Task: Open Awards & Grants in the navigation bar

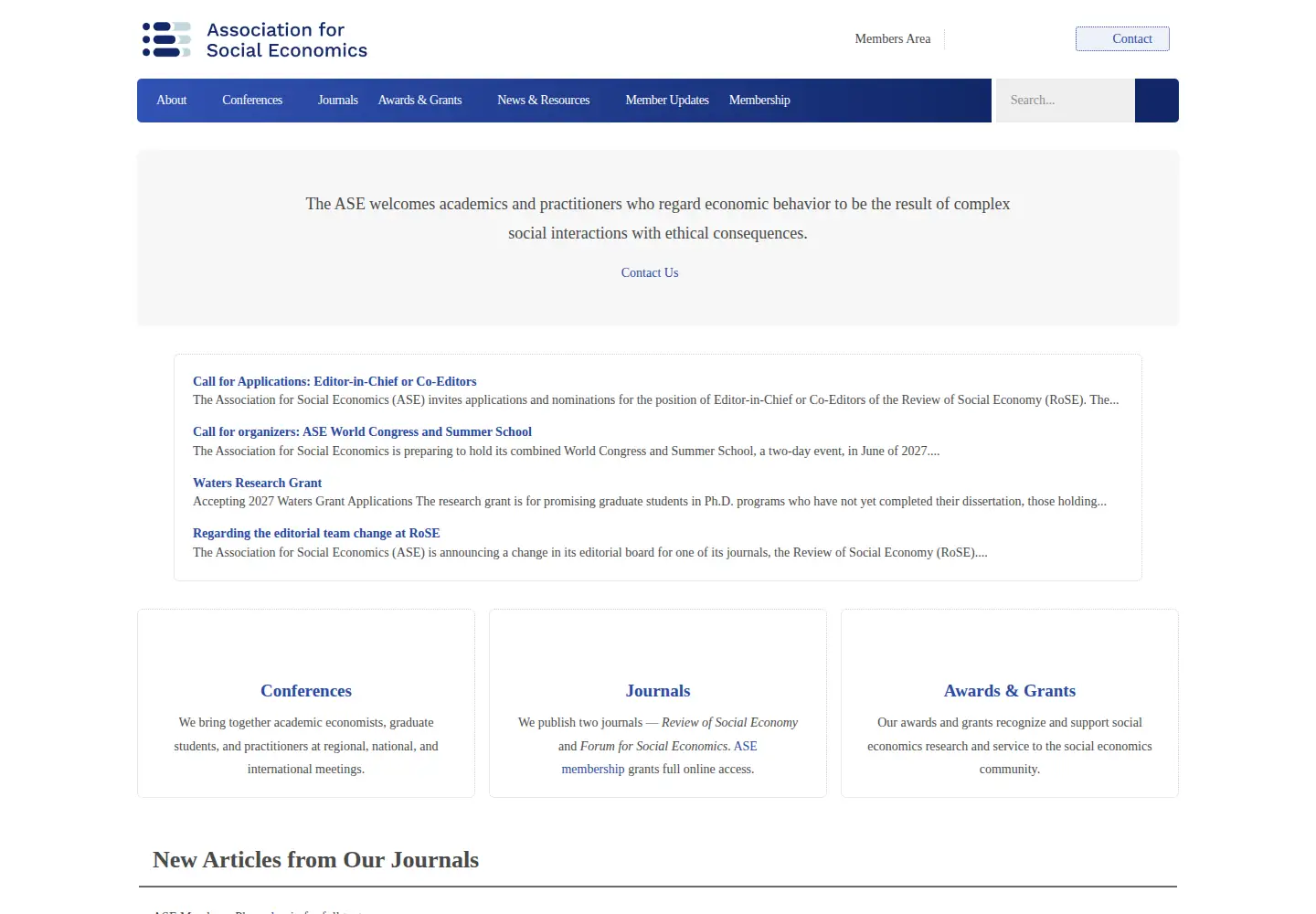Action: 420,101
